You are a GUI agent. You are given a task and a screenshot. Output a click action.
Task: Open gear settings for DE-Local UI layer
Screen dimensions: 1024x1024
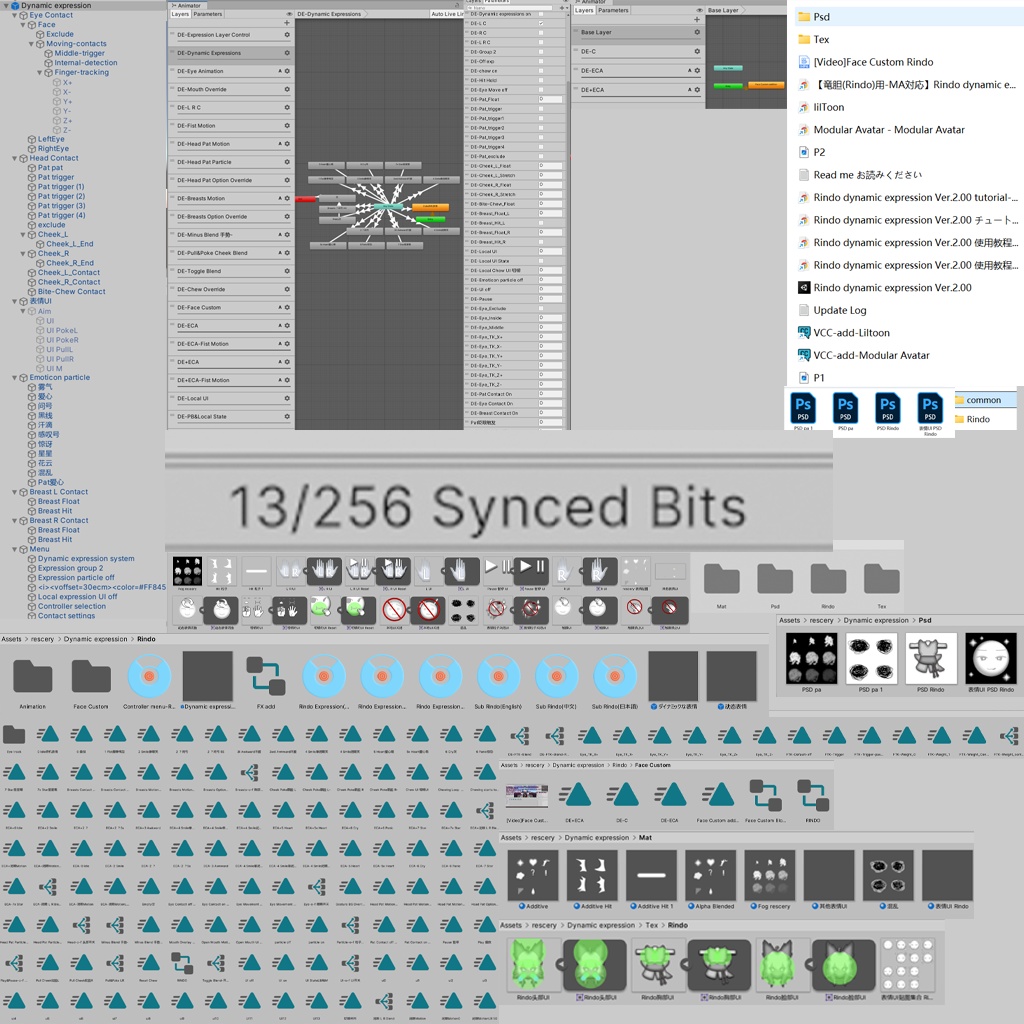(x=287, y=398)
